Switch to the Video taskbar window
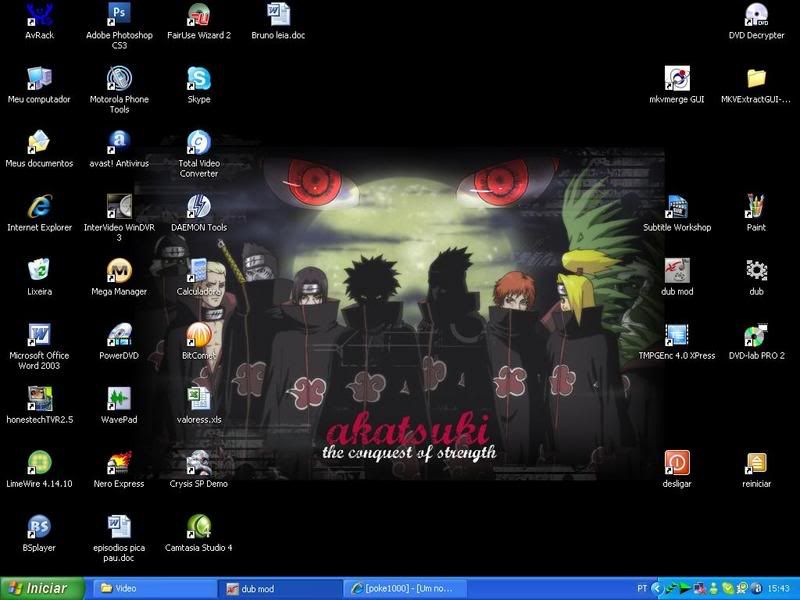 pyautogui.click(x=155, y=589)
